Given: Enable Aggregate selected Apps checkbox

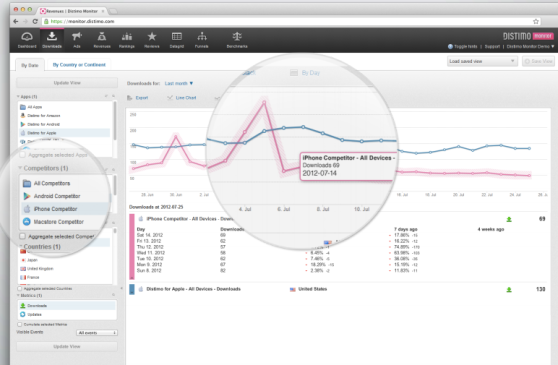Looking at the screenshot, I should point(22,155).
